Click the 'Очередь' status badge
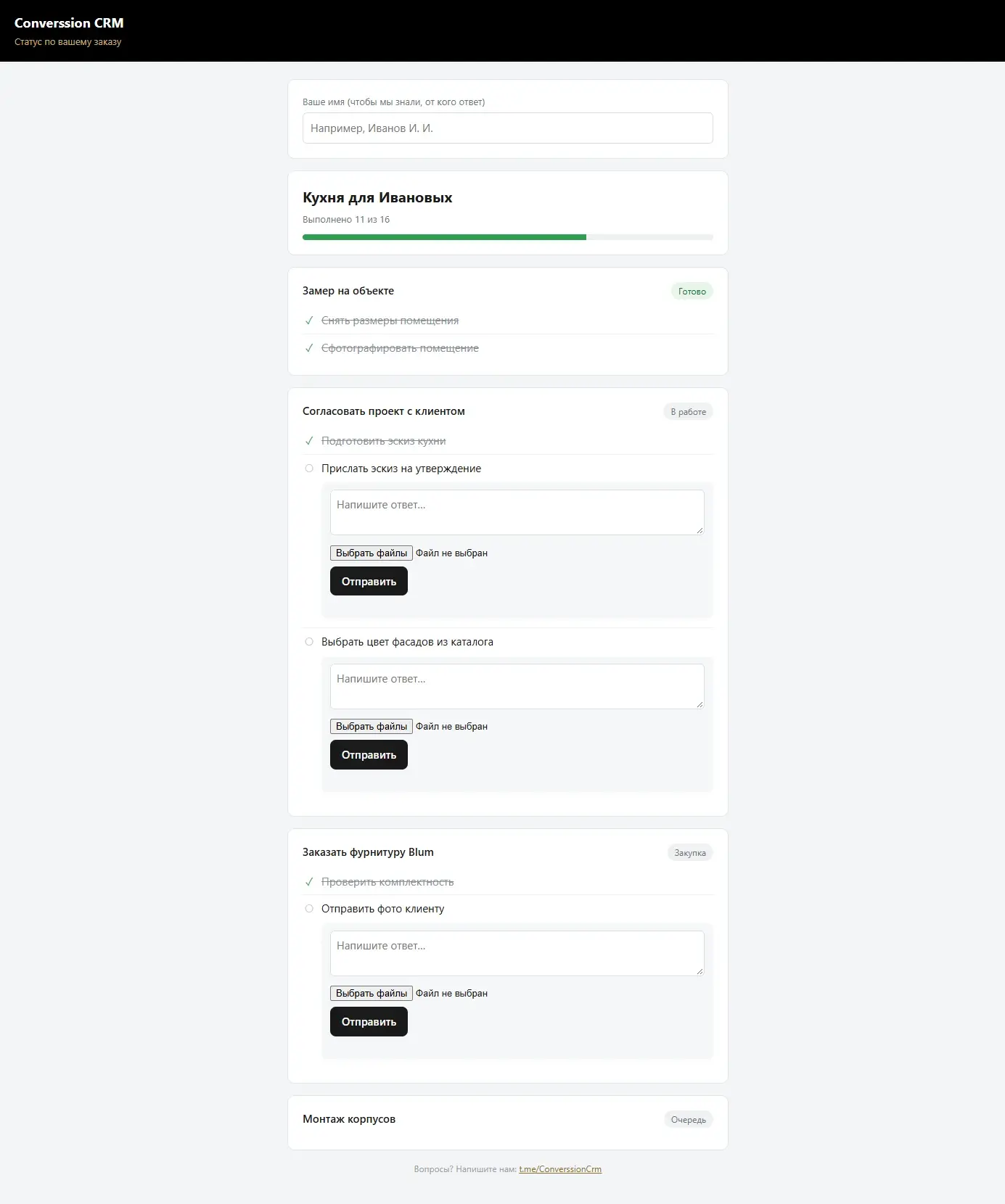Viewport: 1005px width, 1204px height. pos(689,1120)
